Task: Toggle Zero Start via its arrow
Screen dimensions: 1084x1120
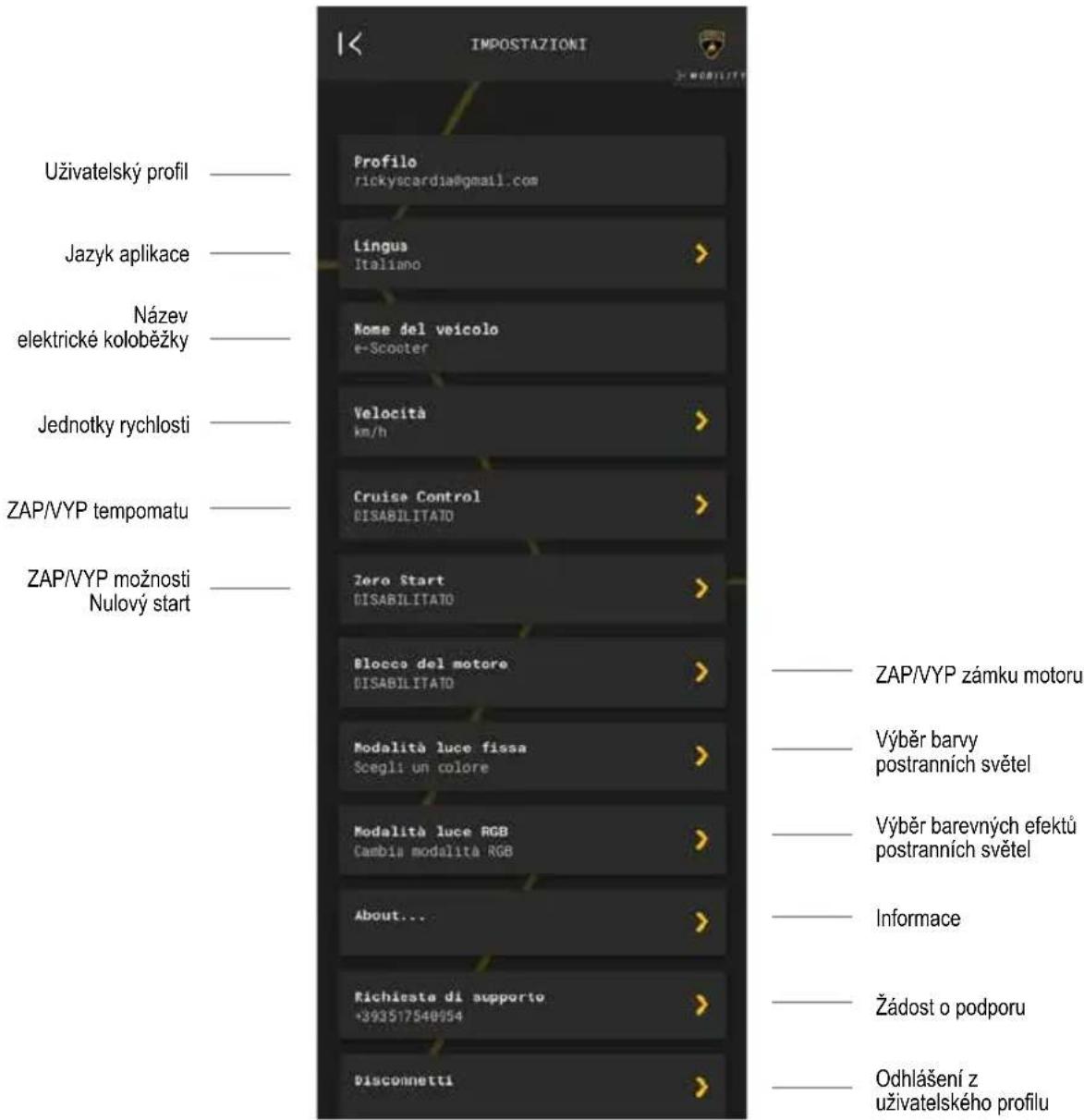Action: (701, 588)
